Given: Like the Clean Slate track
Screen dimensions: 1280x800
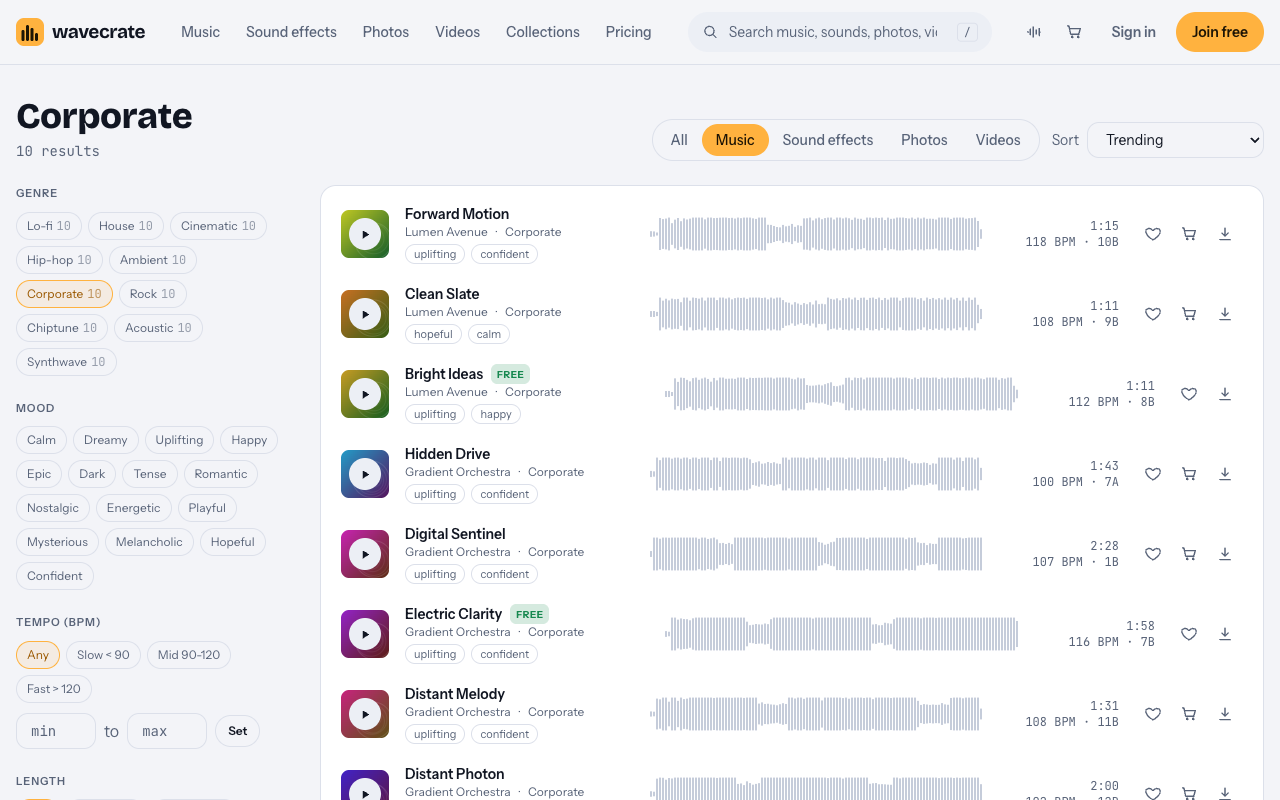Looking at the screenshot, I should 1153,314.
